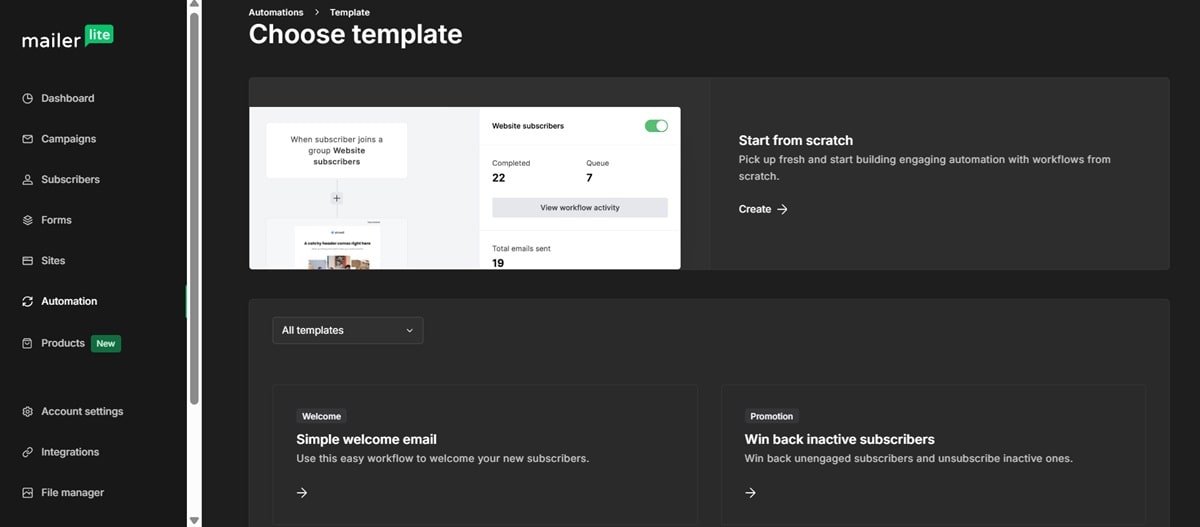Screen dimensions: 1200x527
Task: Click the Automation refresh arrows icon
Action: coord(28,301)
